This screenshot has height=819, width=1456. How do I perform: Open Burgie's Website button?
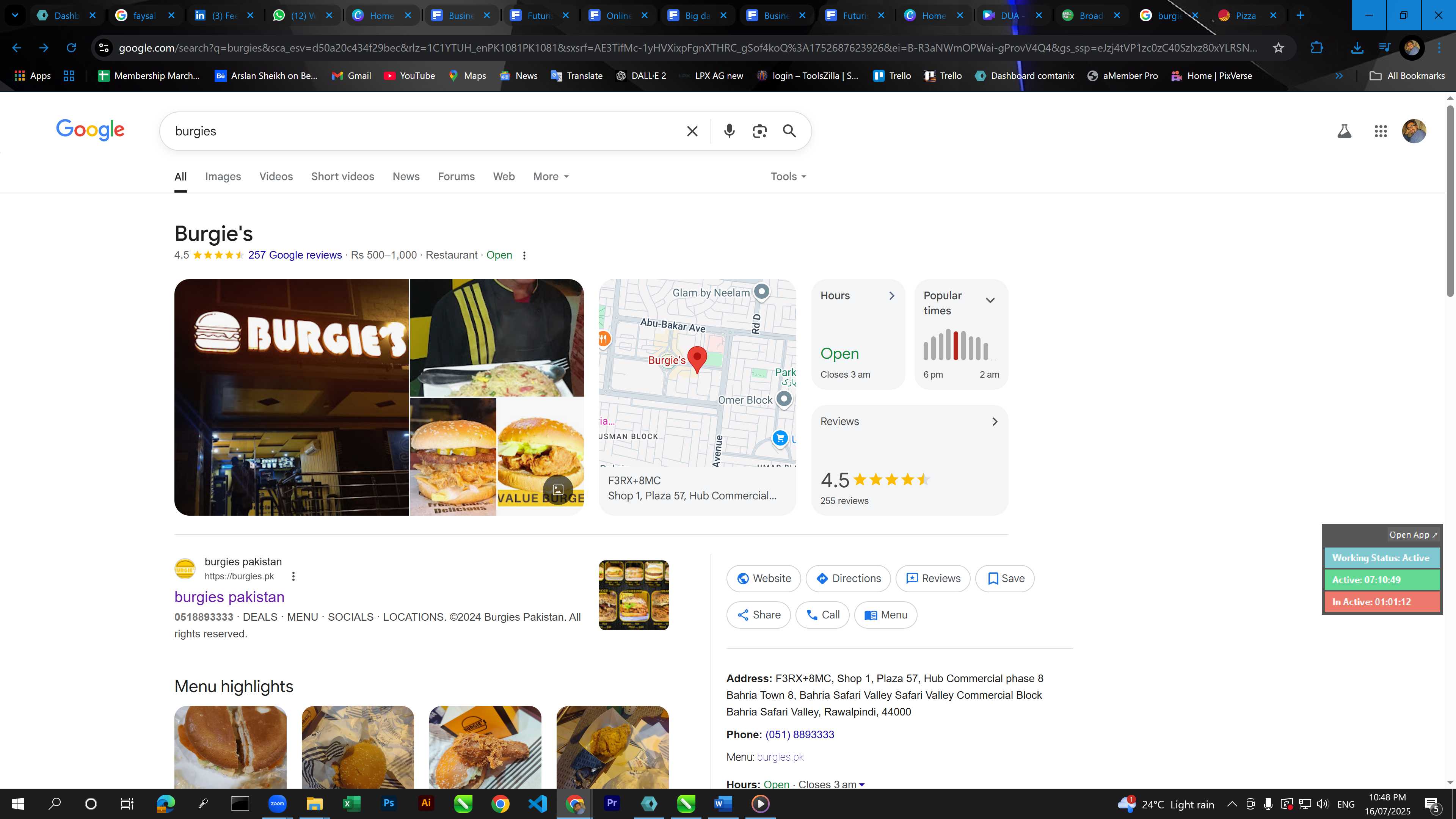pyautogui.click(x=764, y=578)
